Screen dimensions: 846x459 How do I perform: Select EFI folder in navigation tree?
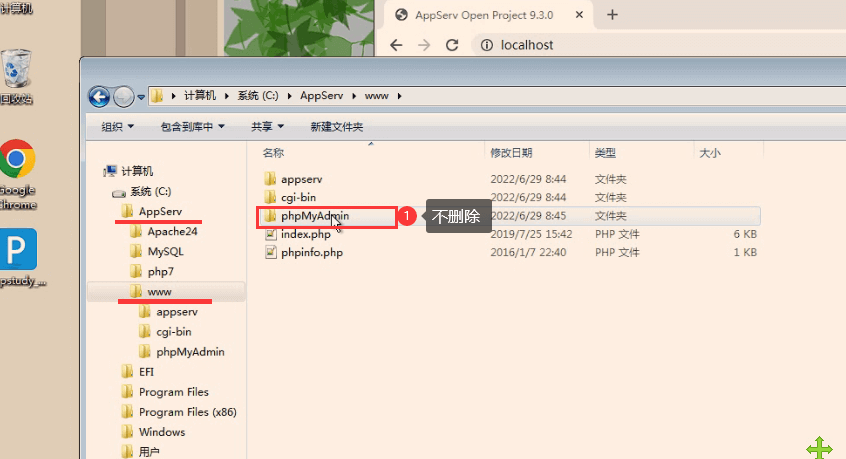point(146,372)
